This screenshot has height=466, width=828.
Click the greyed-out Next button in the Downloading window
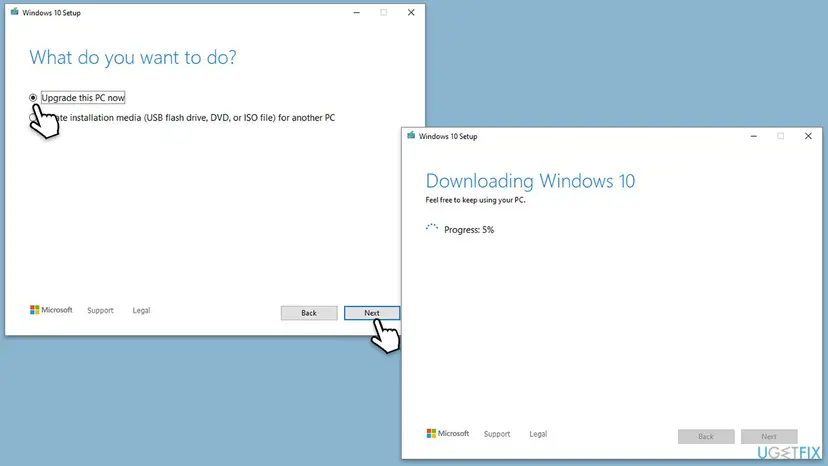769,436
